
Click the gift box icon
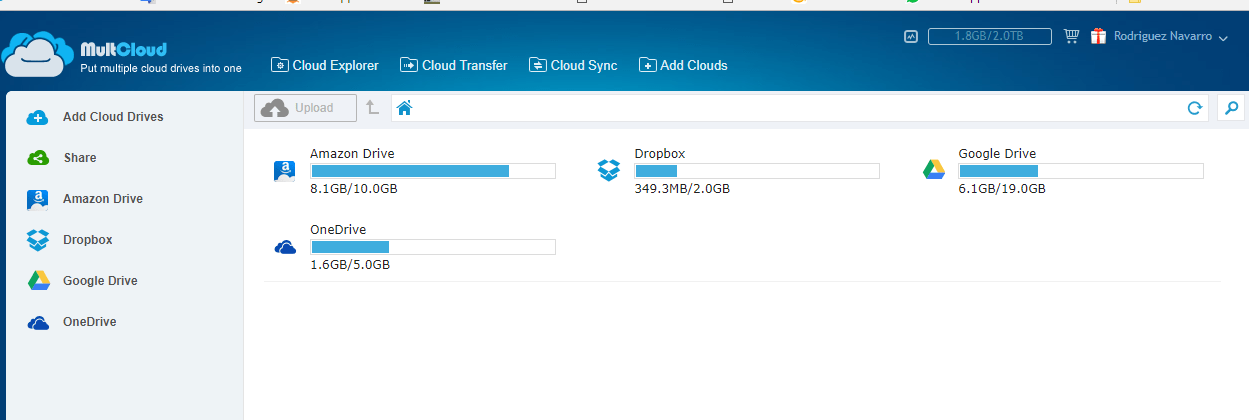click(x=1097, y=36)
